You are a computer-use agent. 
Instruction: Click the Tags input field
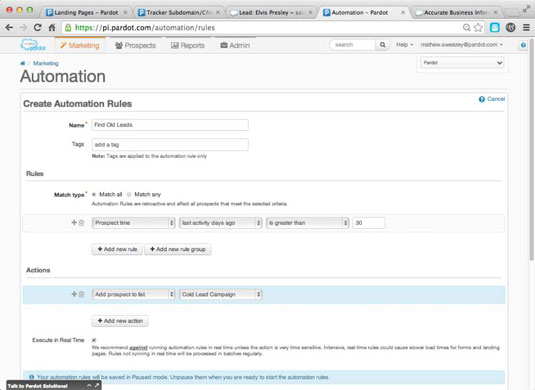click(170, 145)
